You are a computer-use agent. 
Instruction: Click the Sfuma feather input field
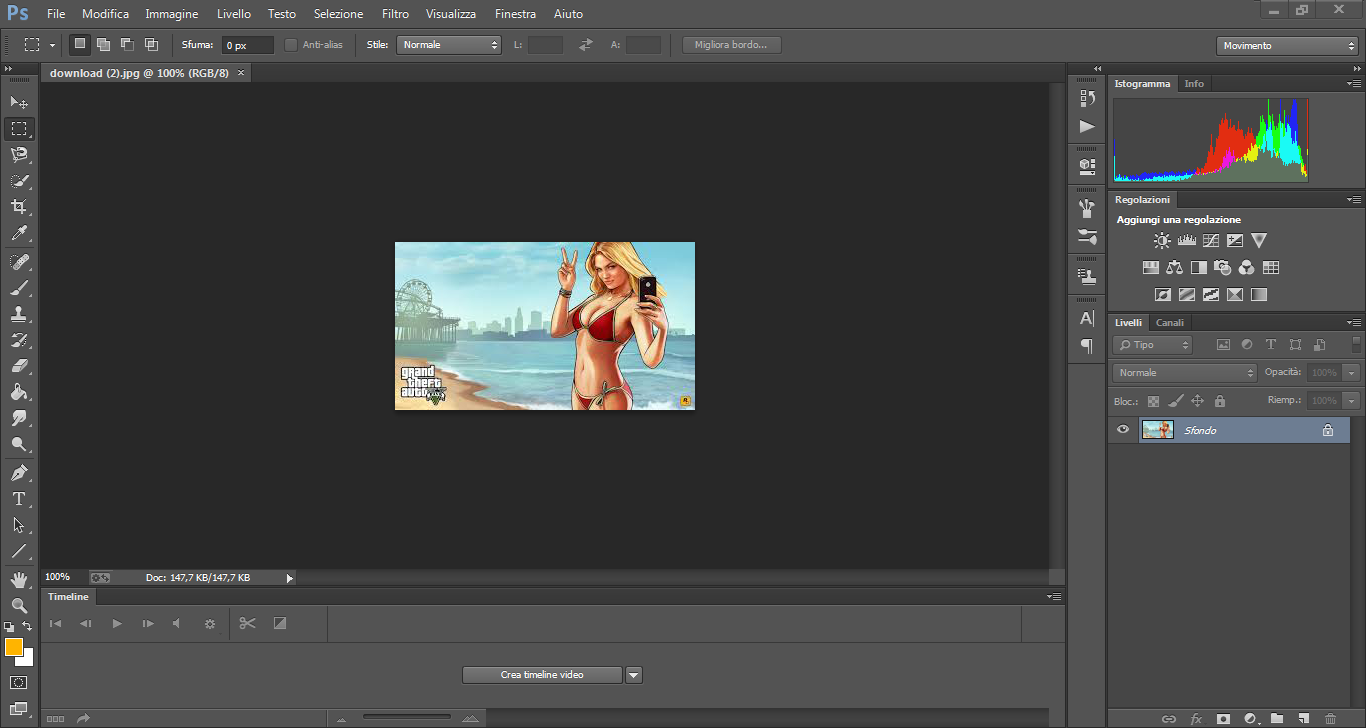247,45
